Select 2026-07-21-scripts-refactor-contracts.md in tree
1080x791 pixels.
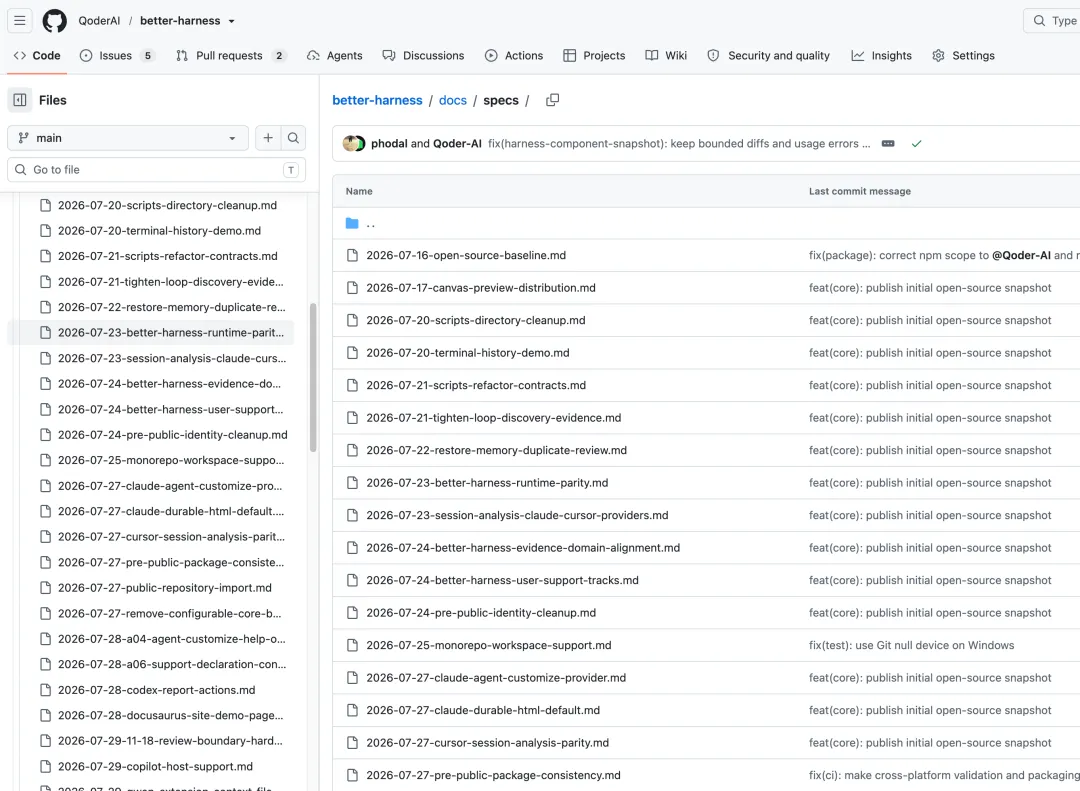(167, 256)
